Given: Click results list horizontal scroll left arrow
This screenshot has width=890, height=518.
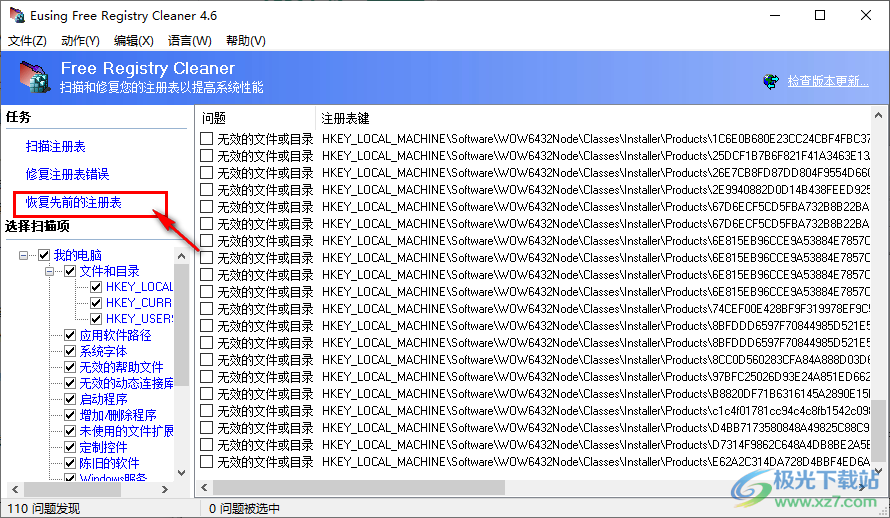Looking at the screenshot, I should 204,487.
